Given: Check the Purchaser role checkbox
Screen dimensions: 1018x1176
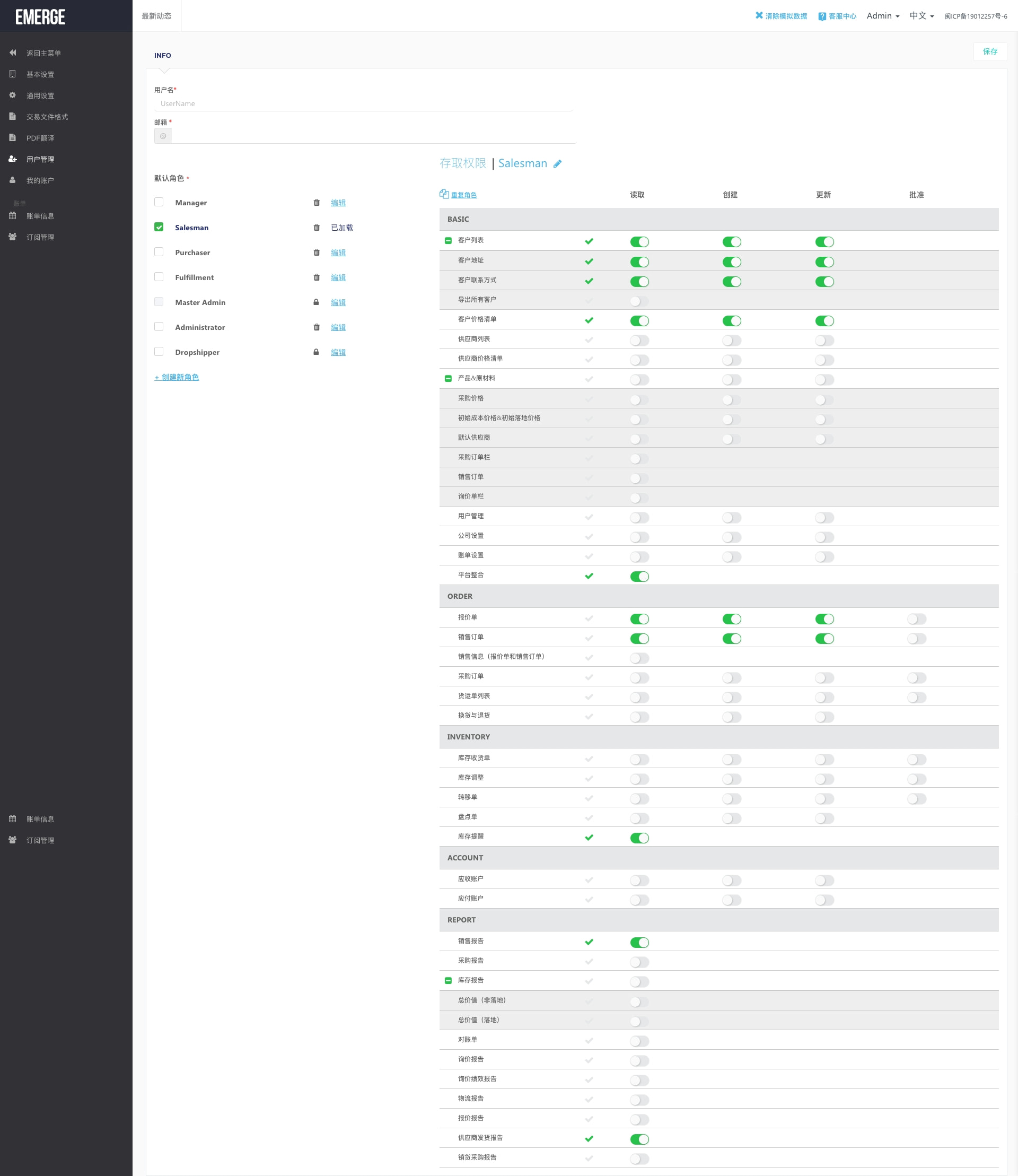Looking at the screenshot, I should pyautogui.click(x=159, y=252).
